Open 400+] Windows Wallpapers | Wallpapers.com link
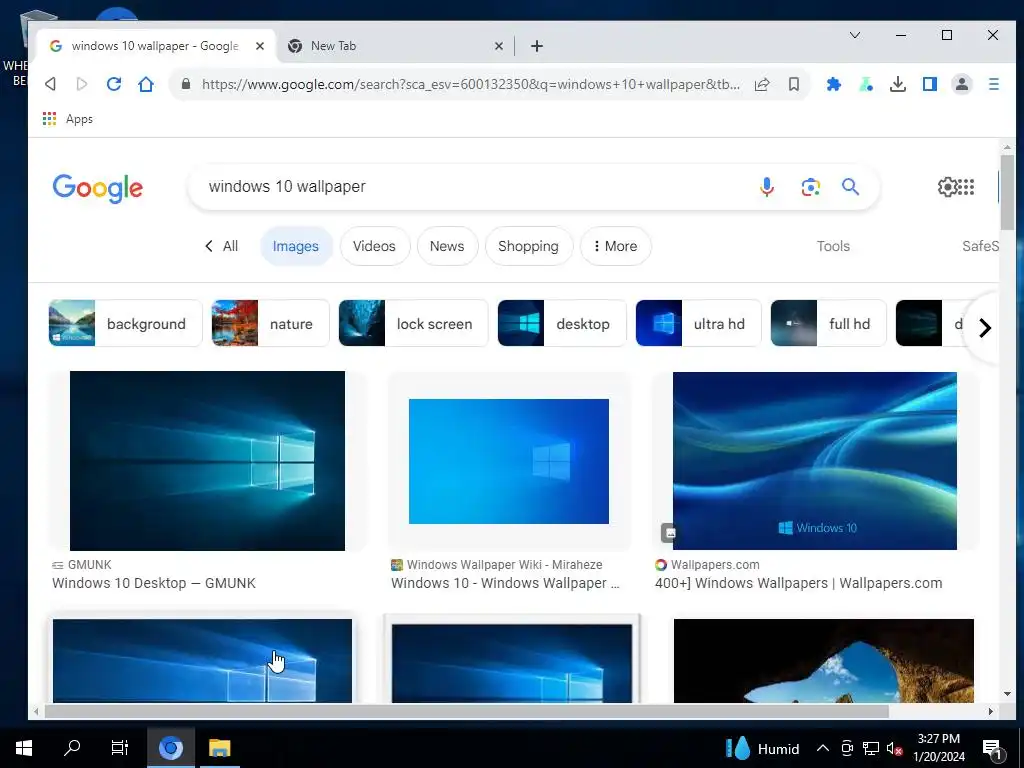 [799, 583]
